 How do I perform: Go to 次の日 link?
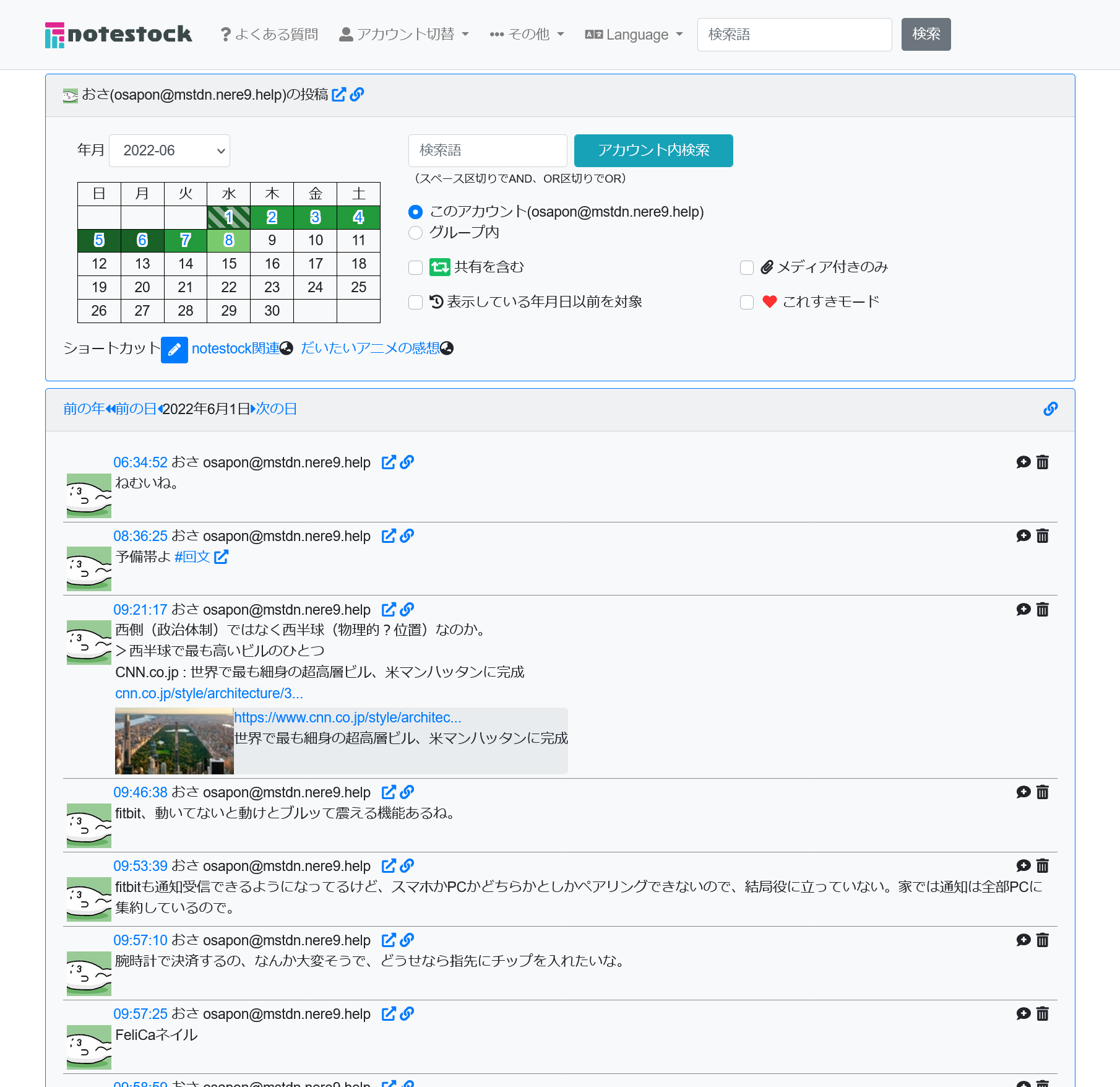pos(276,409)
